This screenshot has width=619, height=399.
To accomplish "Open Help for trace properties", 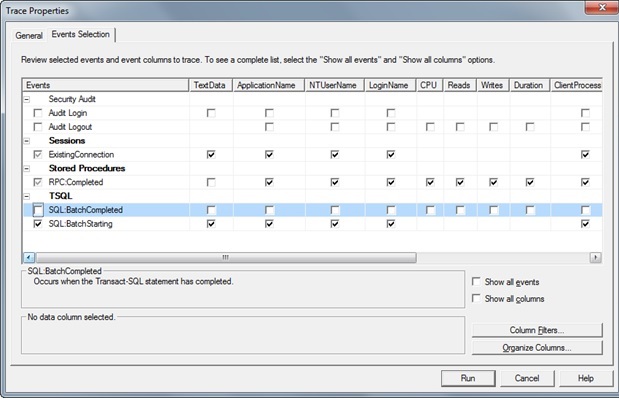I will point(586,378).
